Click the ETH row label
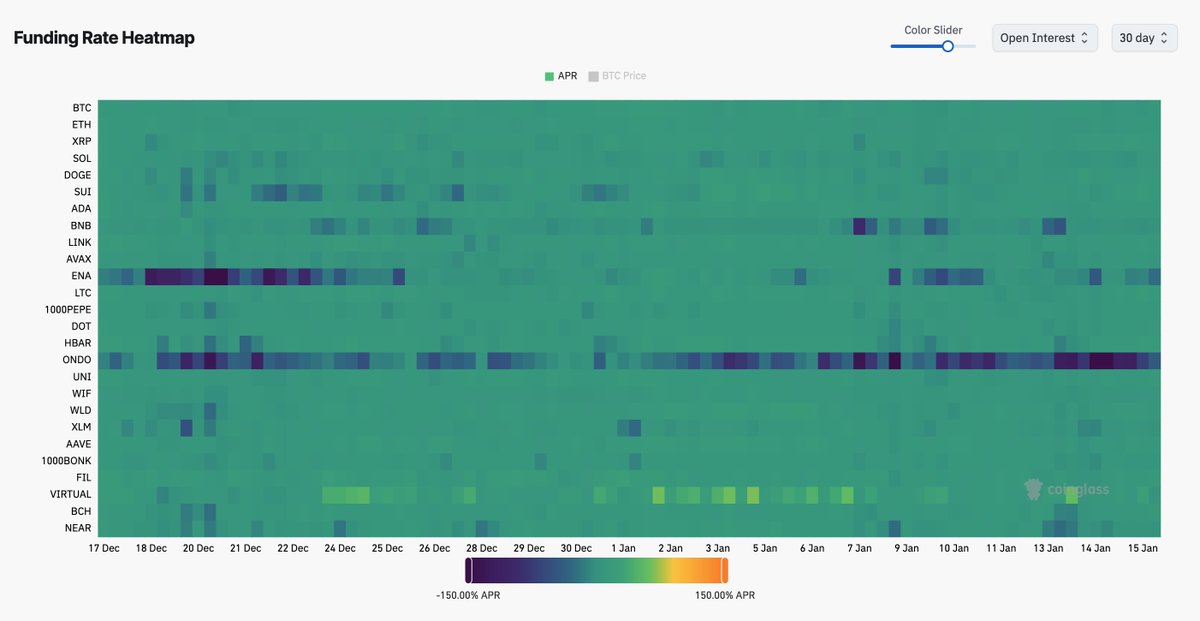Screen dimensions: 1200x621 tap(82, 125)
